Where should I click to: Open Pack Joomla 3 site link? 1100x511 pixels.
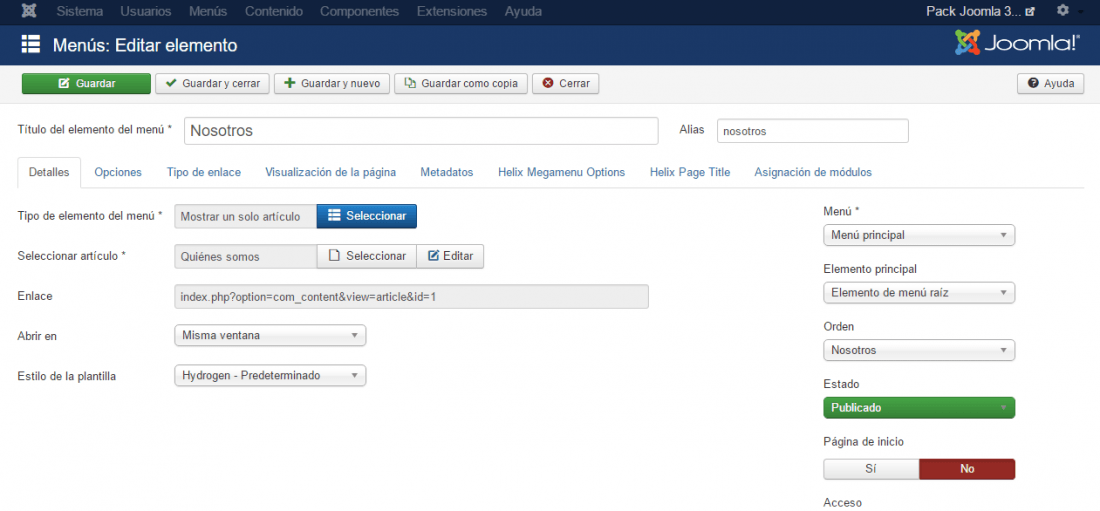click(x=980, y=11)
